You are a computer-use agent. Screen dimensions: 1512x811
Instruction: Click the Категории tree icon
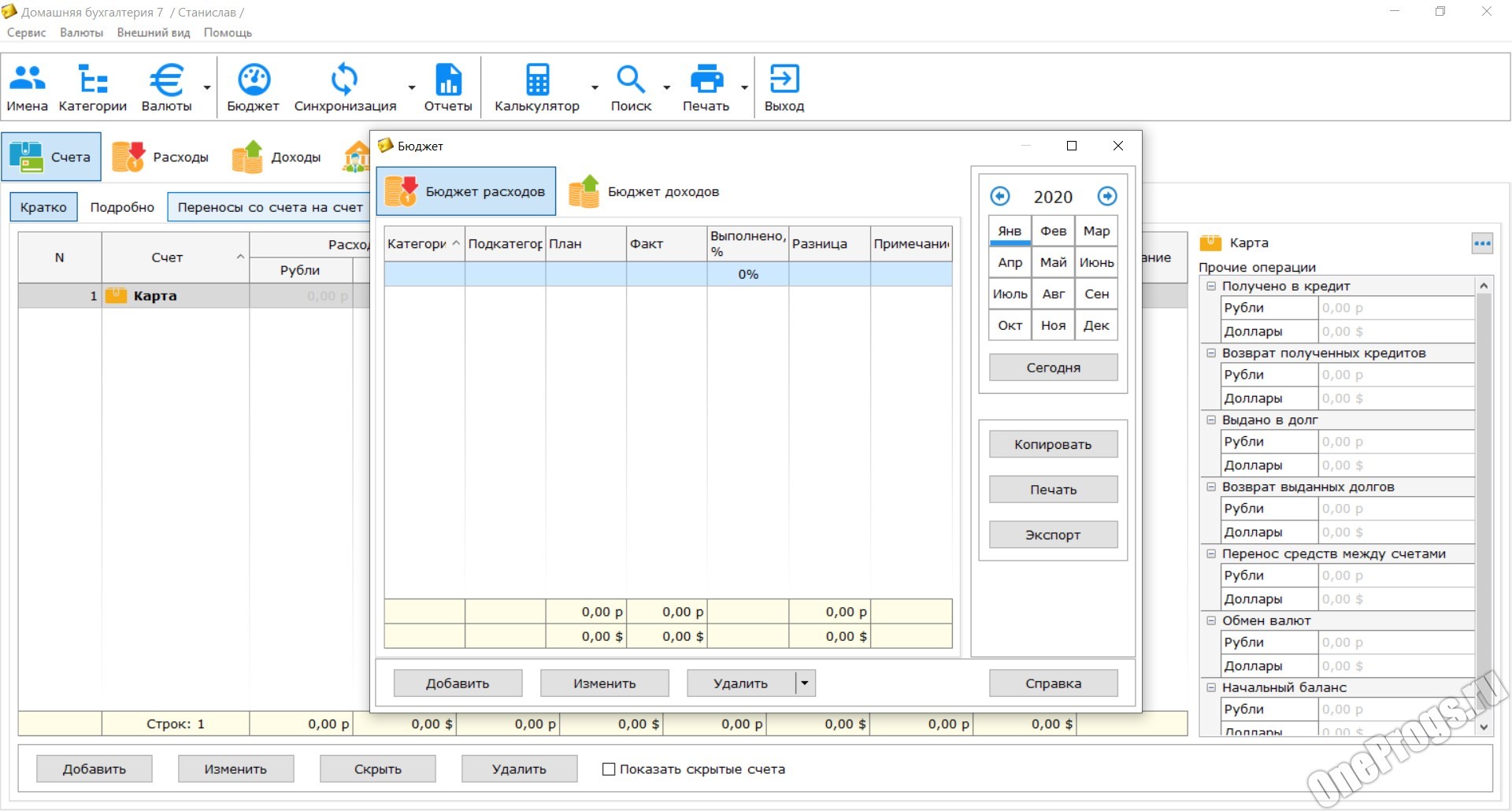(93, 79)
